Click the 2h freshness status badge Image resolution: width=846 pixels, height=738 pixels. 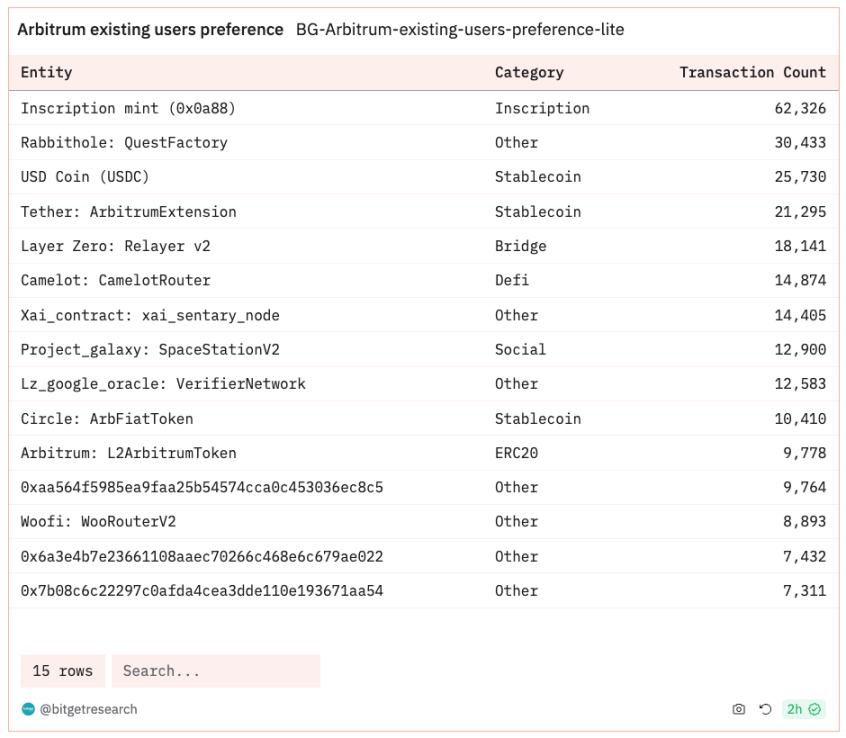tap(803, 709)
